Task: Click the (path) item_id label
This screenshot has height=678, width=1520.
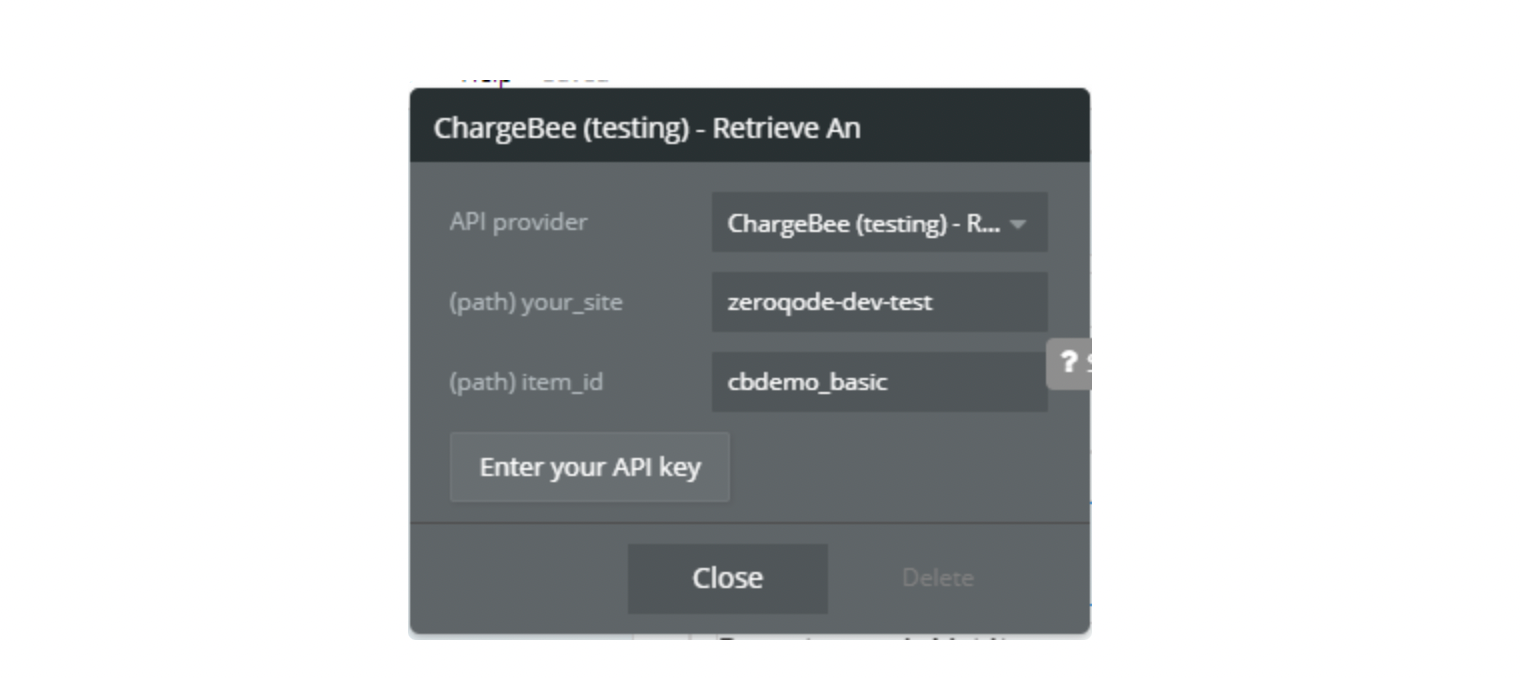Action: coord(526,382)
